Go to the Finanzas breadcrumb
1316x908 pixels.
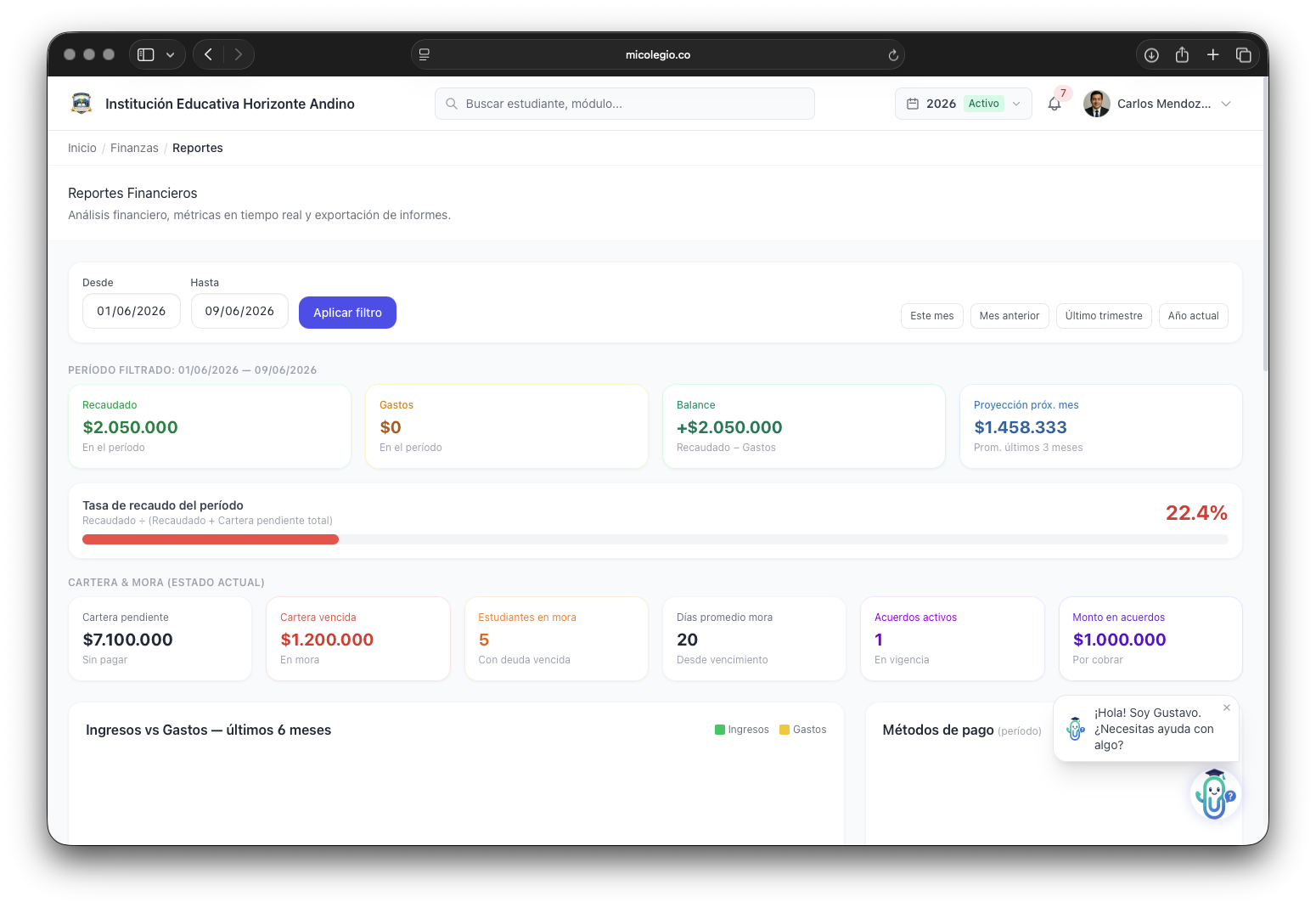(x=134, y=148)
